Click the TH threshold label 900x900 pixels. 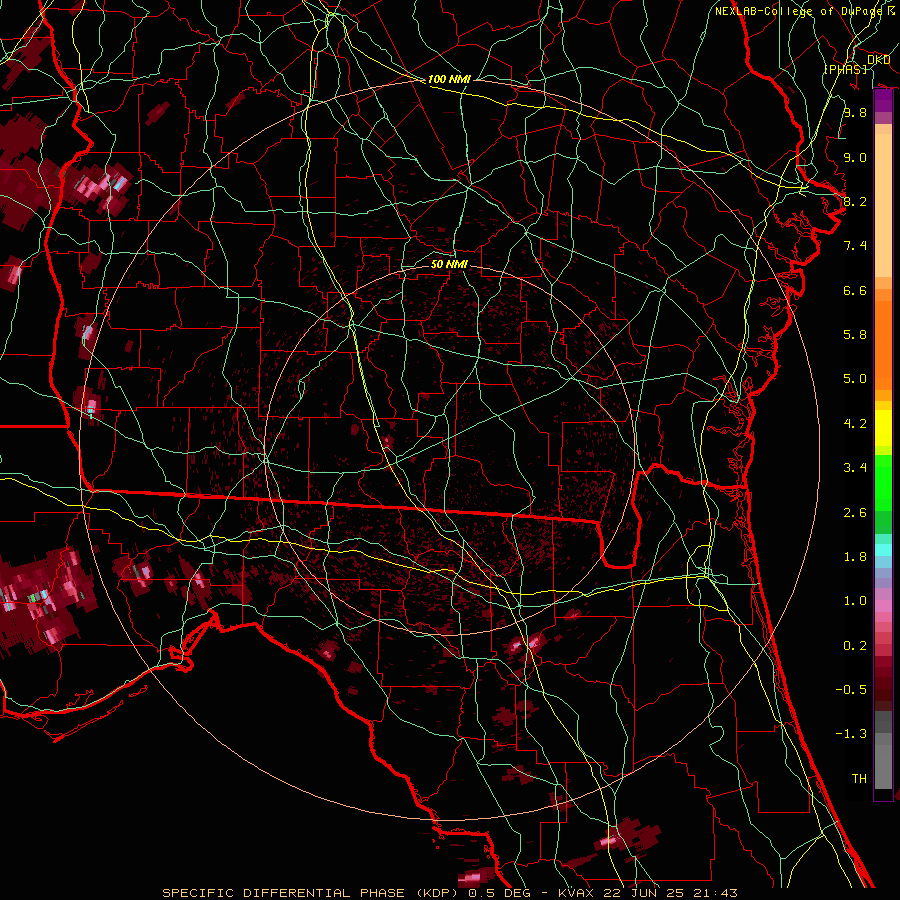[x=859, y=779]
